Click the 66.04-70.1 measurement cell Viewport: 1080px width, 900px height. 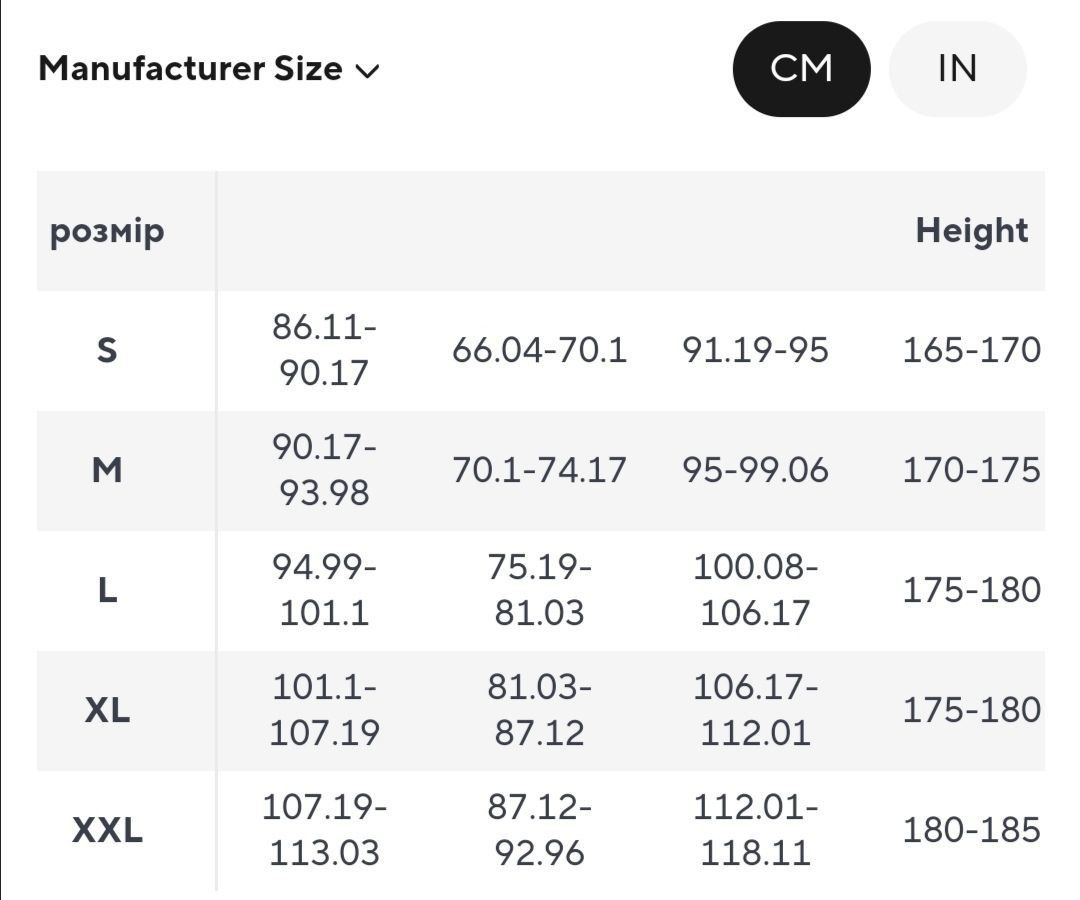click(539, 350)
